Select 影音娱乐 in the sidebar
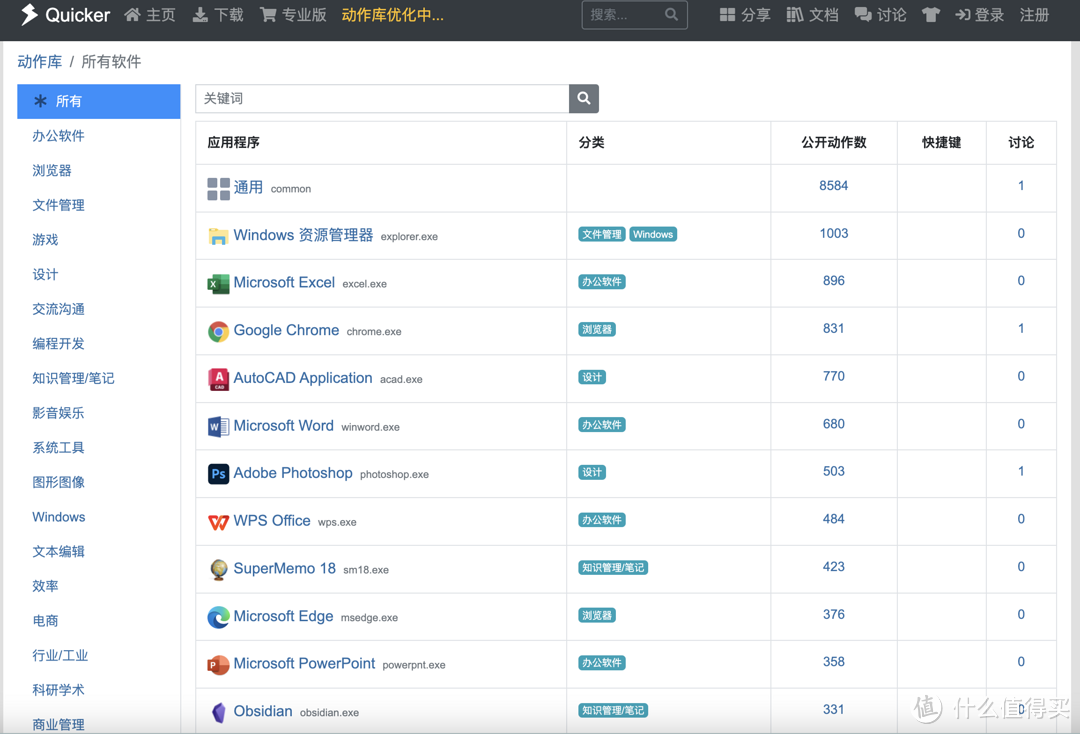 pos(59,412)
